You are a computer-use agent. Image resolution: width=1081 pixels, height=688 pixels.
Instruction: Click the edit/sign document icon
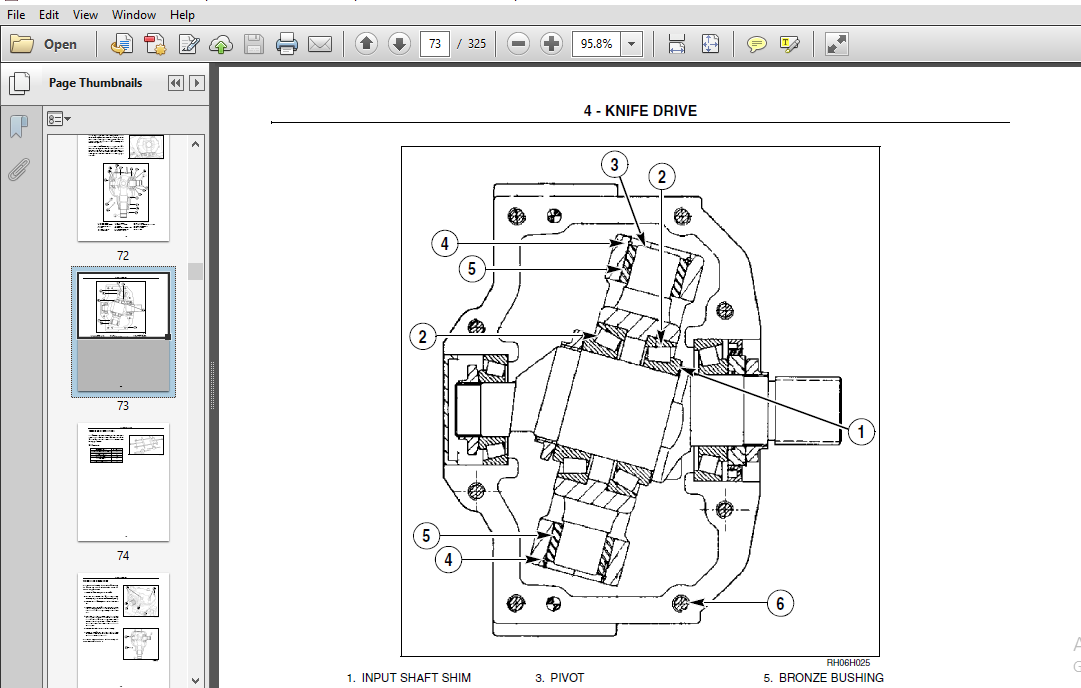click(188, 44)
